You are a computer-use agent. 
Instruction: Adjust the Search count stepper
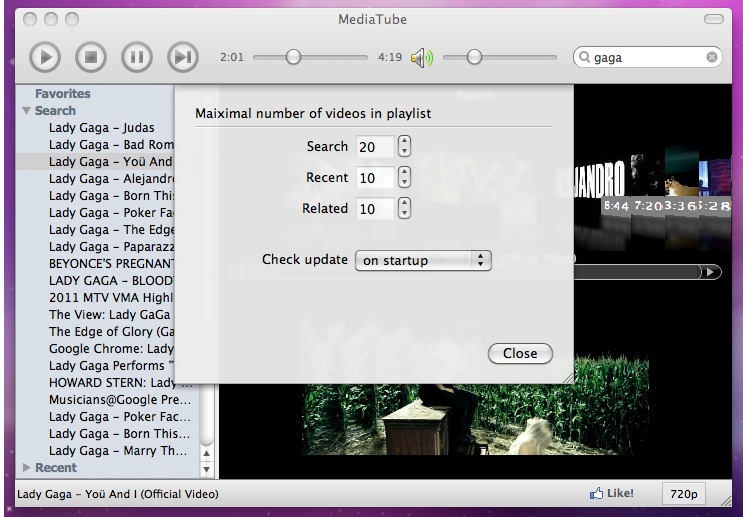(x=403, y=147)
